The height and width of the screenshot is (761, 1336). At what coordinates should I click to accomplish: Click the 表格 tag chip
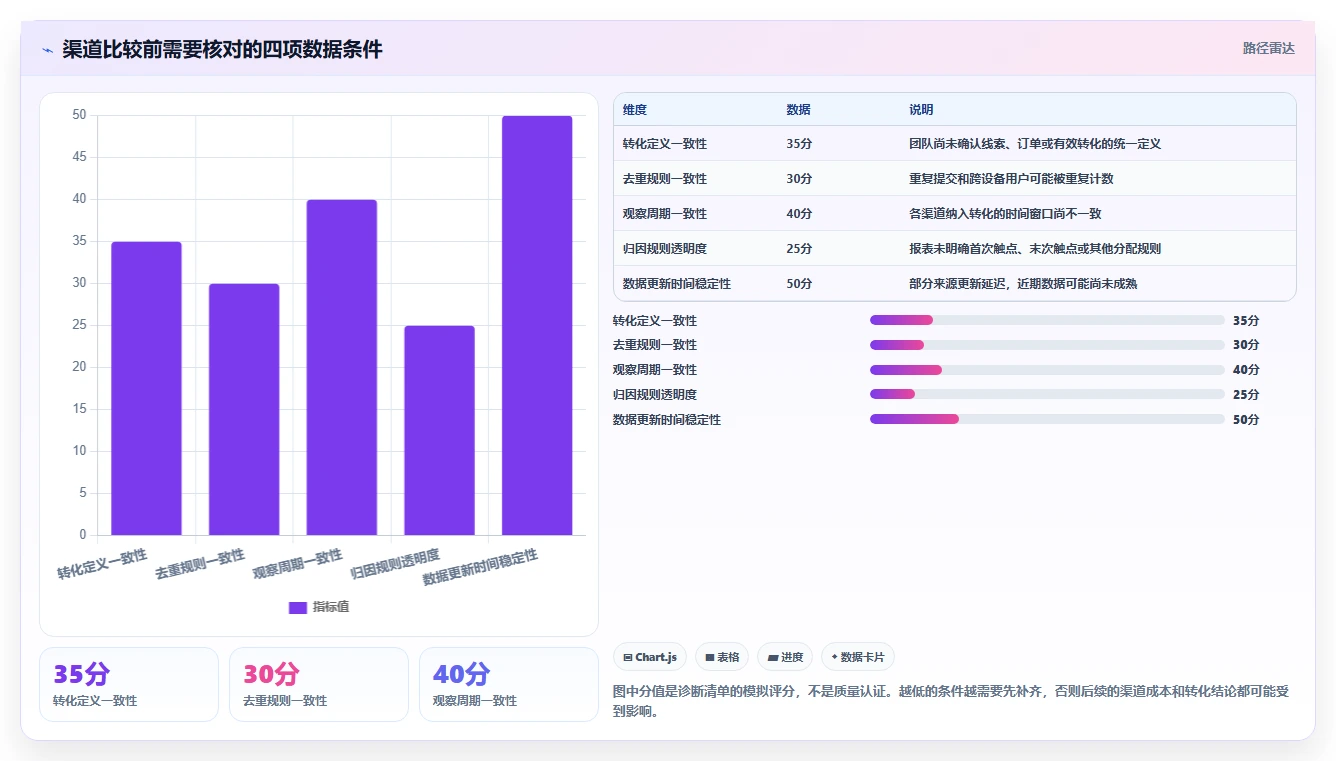coord(722,657)
